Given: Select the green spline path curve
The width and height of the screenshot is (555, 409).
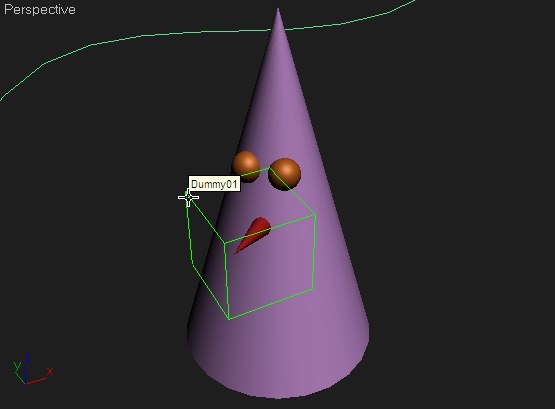Looking at the screenshot, I should pos(142,36).
